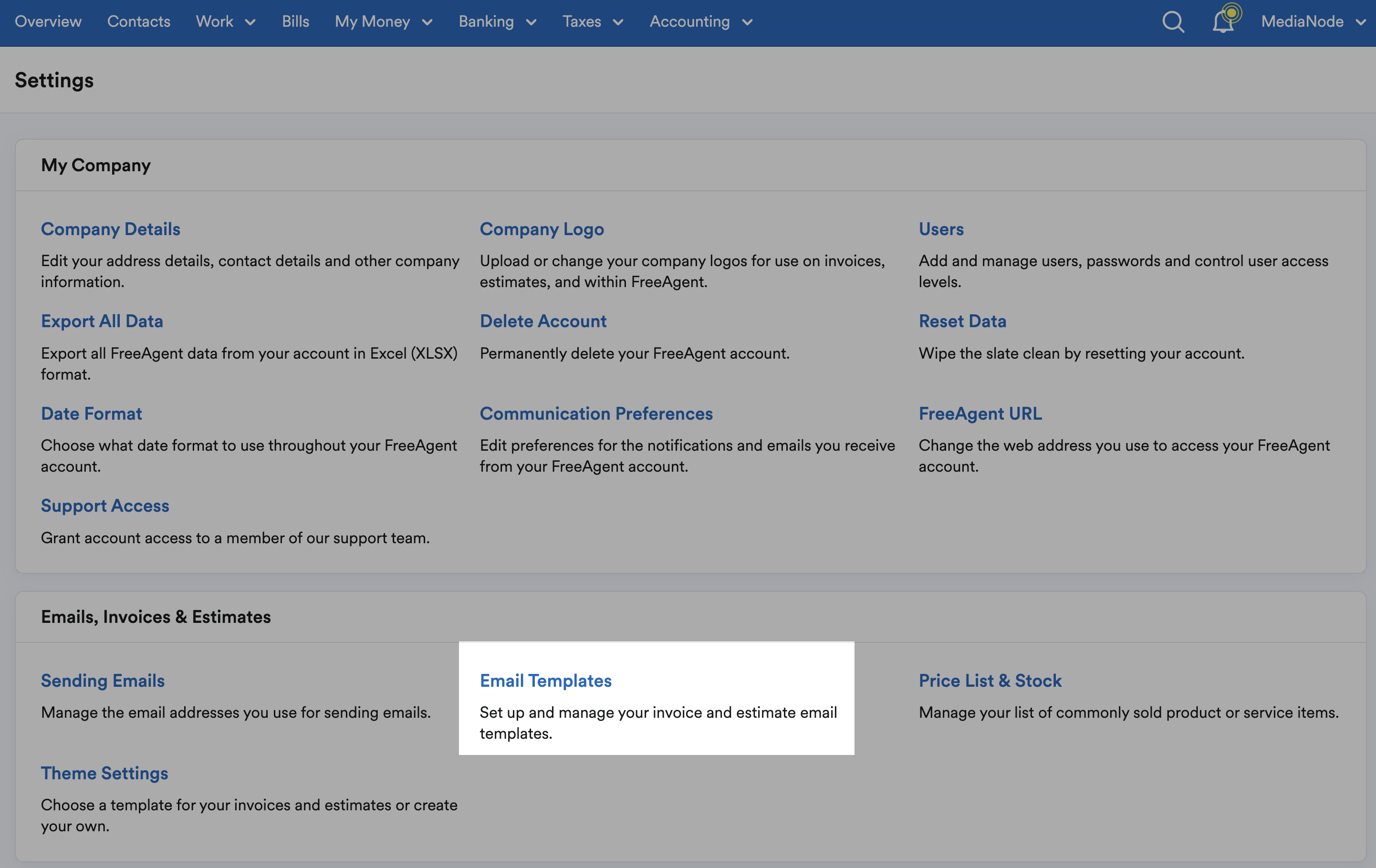The image size is (1376, 868).
Task: Go to the Overview tab
Action: (48, 22)
